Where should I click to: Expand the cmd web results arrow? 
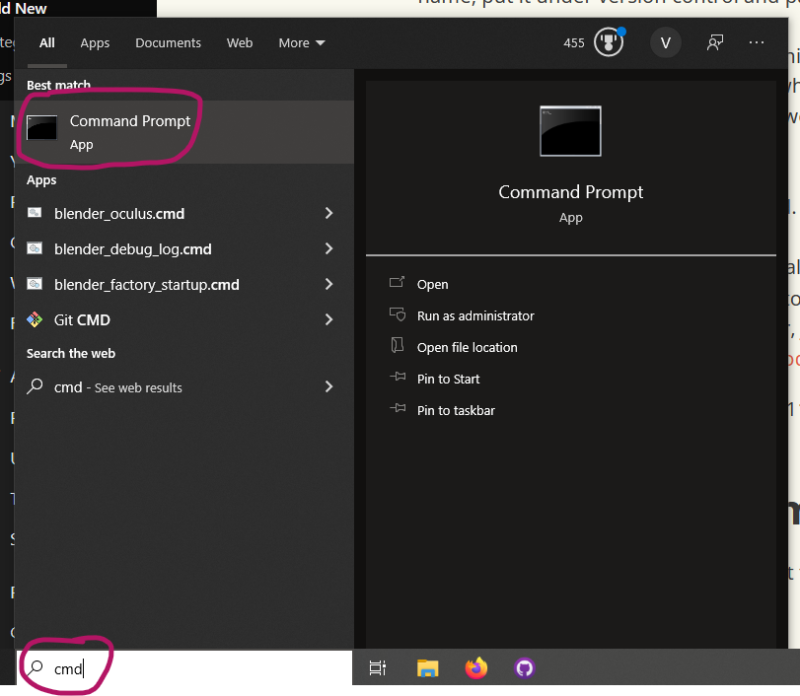329,387
